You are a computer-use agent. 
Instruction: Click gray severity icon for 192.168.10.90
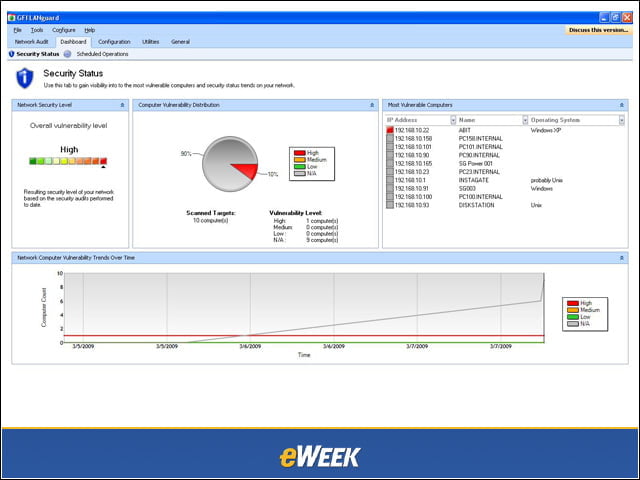click(x=390, y=155)
